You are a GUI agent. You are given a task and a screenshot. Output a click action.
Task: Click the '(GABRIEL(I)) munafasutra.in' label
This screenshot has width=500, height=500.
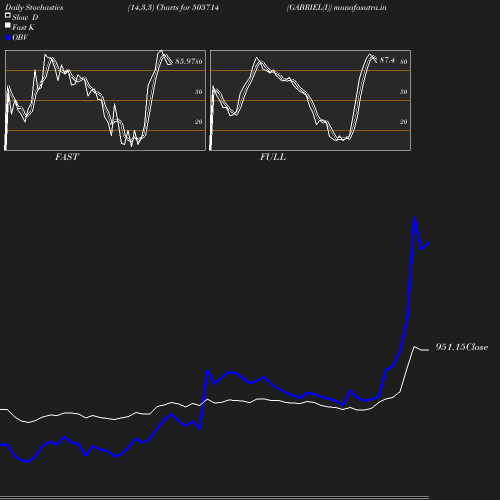[x=336, y=7]
